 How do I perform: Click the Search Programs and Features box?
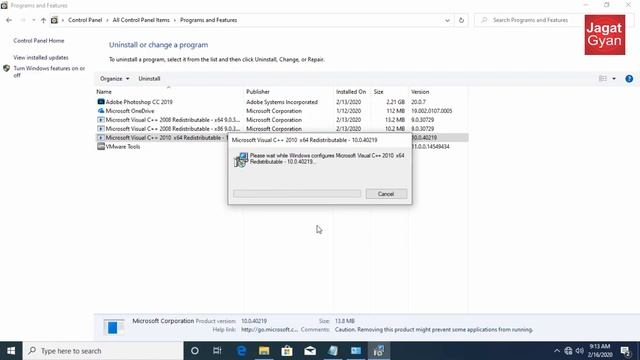click(x=530, y=20)
